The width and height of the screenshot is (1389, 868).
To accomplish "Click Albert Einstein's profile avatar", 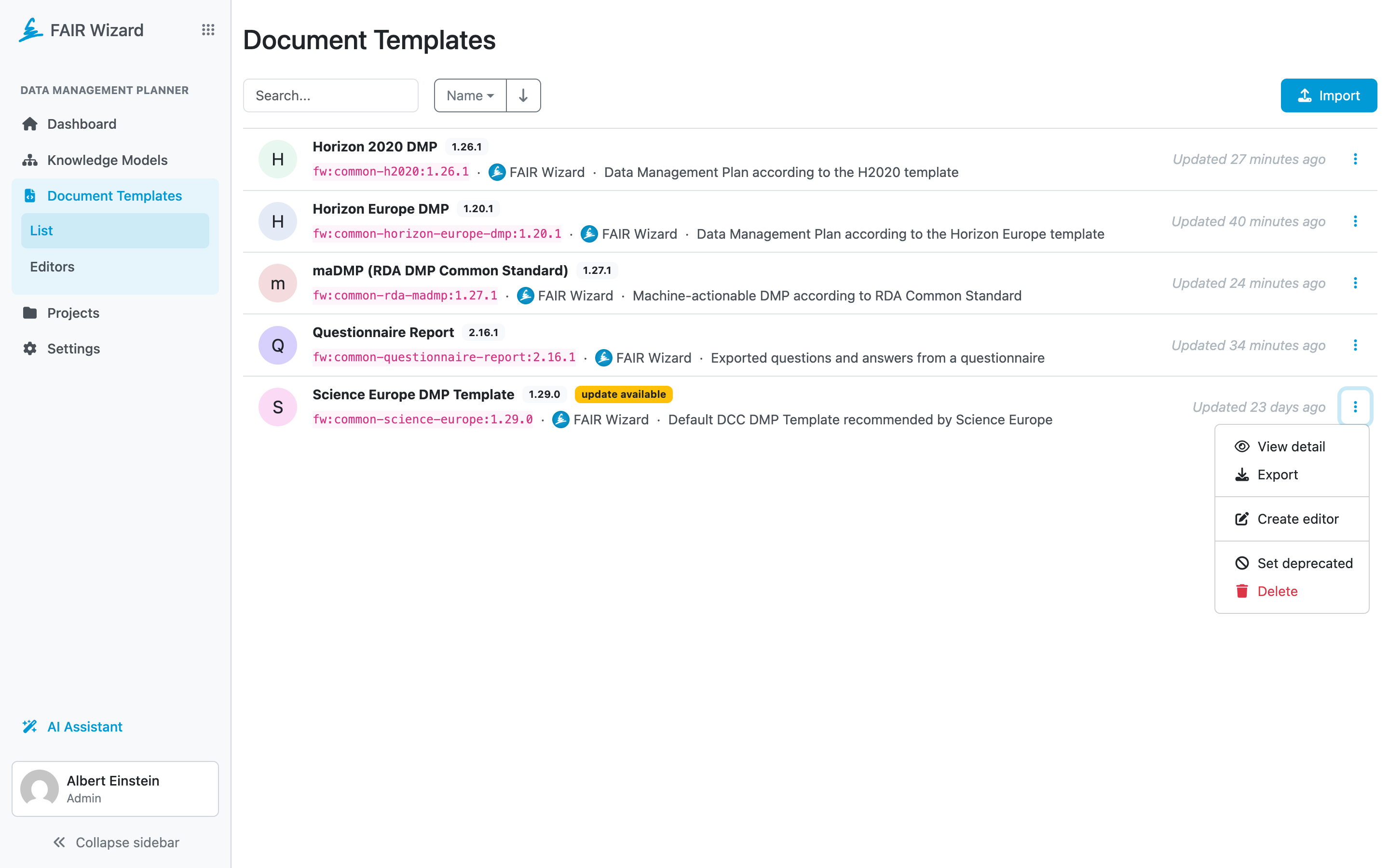I will pos(40,789).
